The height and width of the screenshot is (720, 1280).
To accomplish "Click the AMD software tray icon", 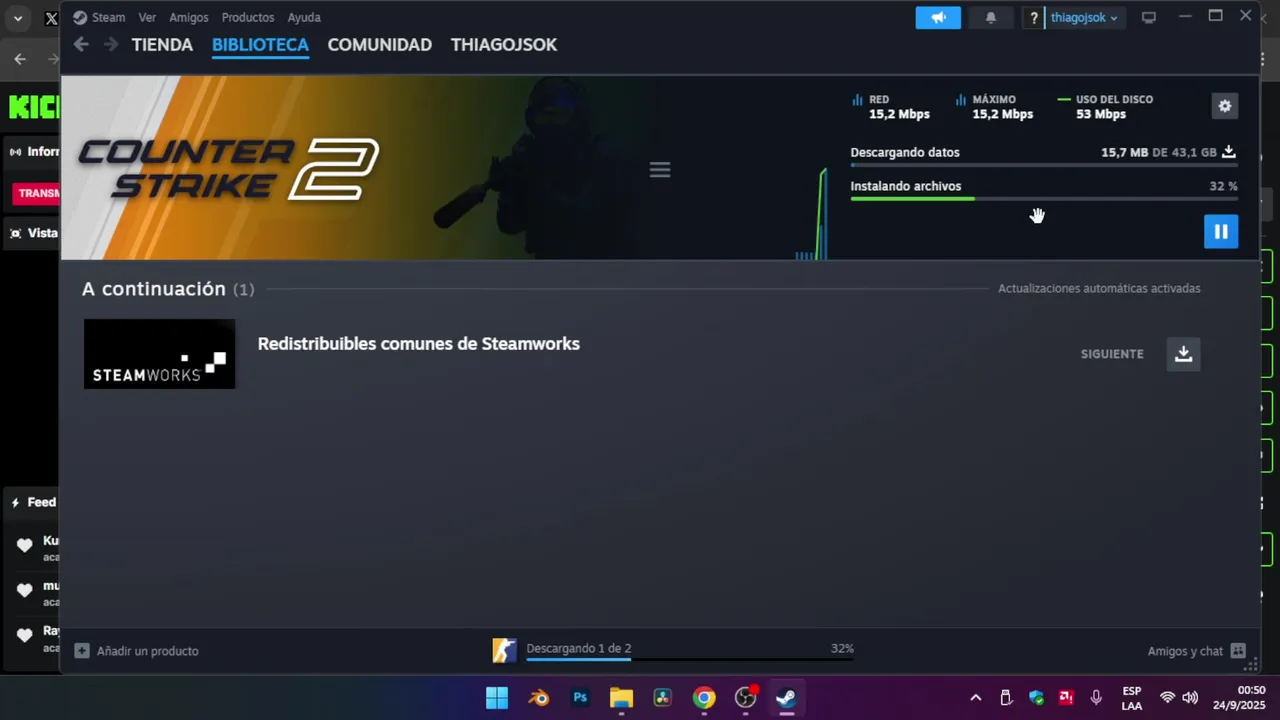I will click(1066, 698).
